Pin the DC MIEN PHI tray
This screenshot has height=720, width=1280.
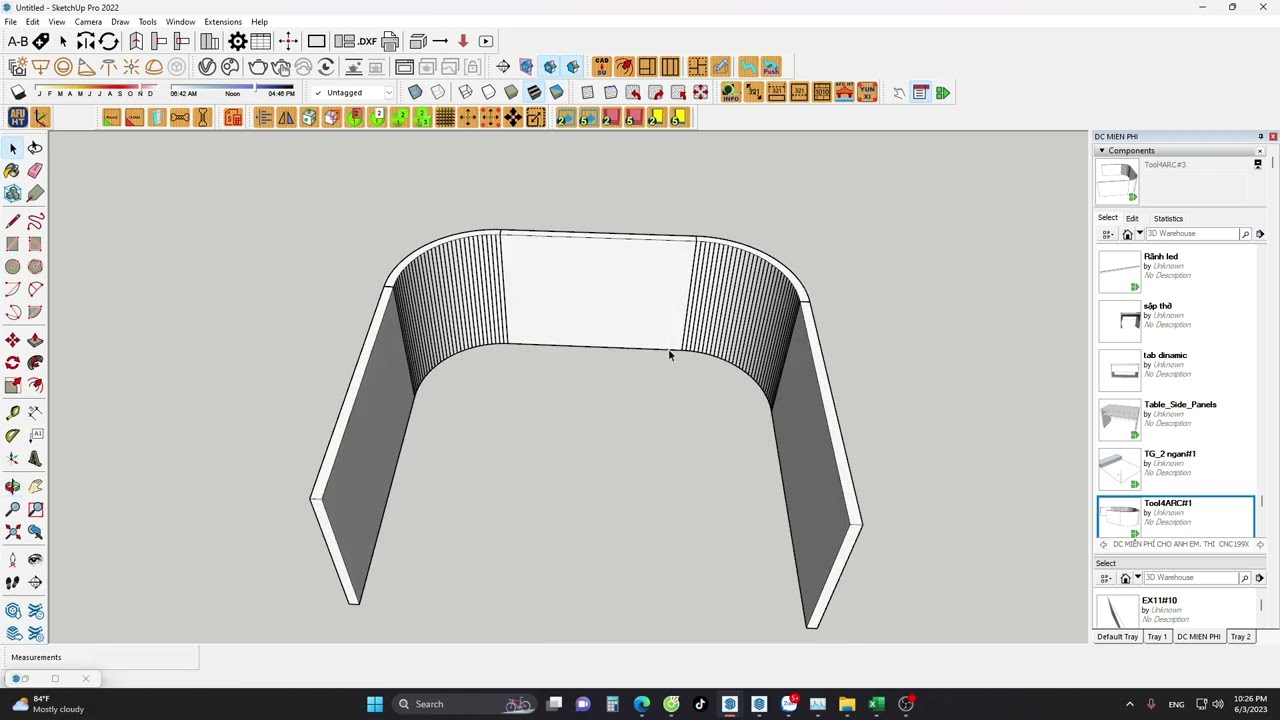(x=1261, y=136)
